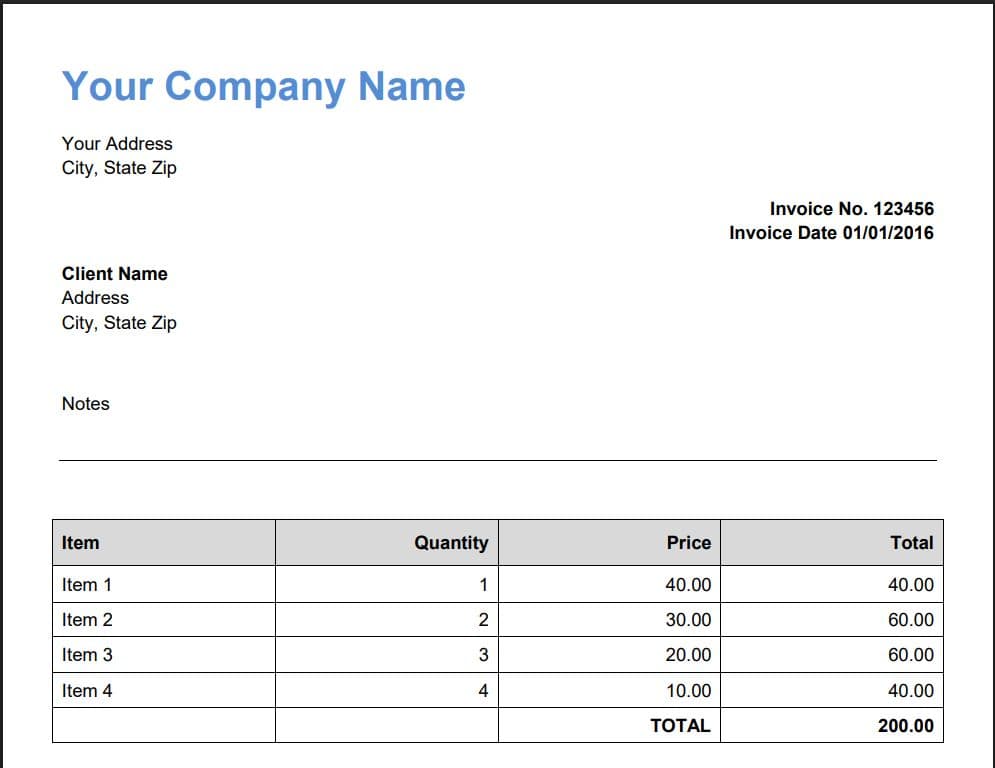Screen dimensions: 995x768
Task: Select the 200.00 grand total amount
Action: point(905,726)
